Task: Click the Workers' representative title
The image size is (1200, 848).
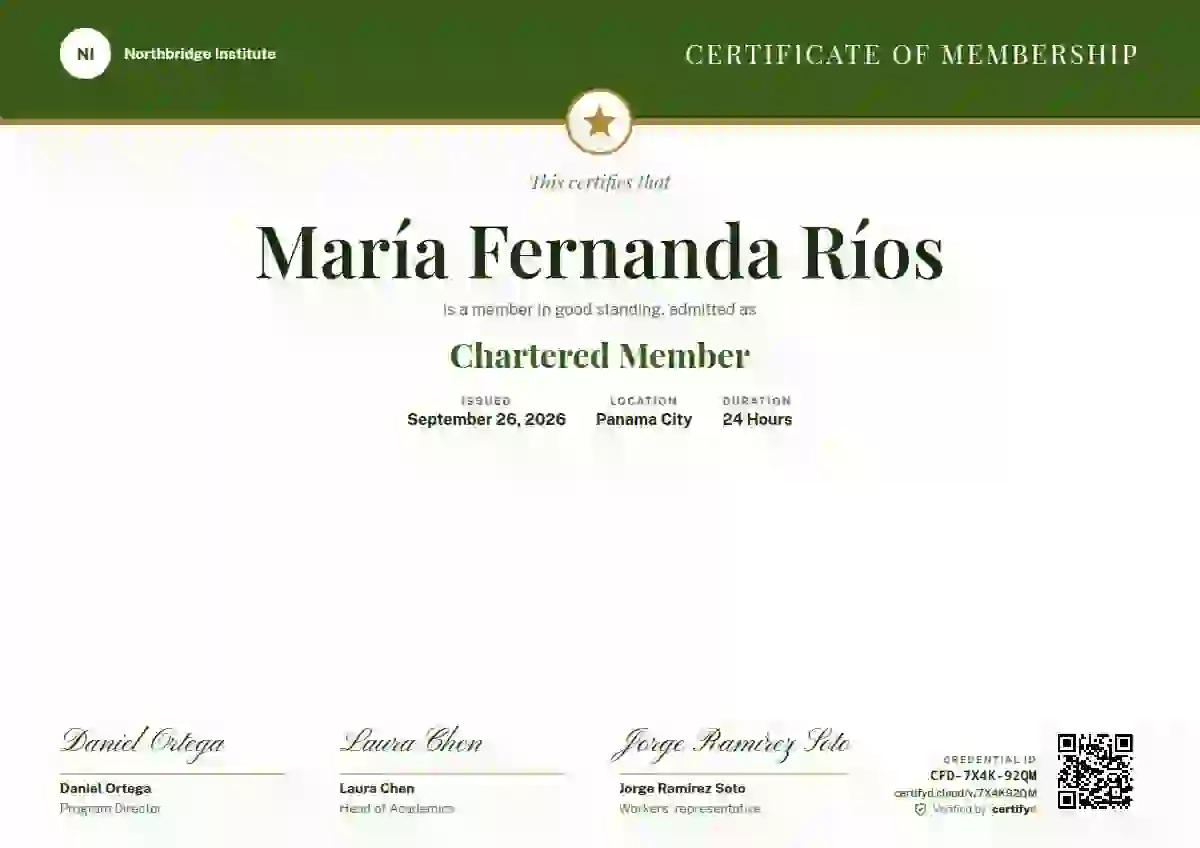Action: (x=690, y=808)
